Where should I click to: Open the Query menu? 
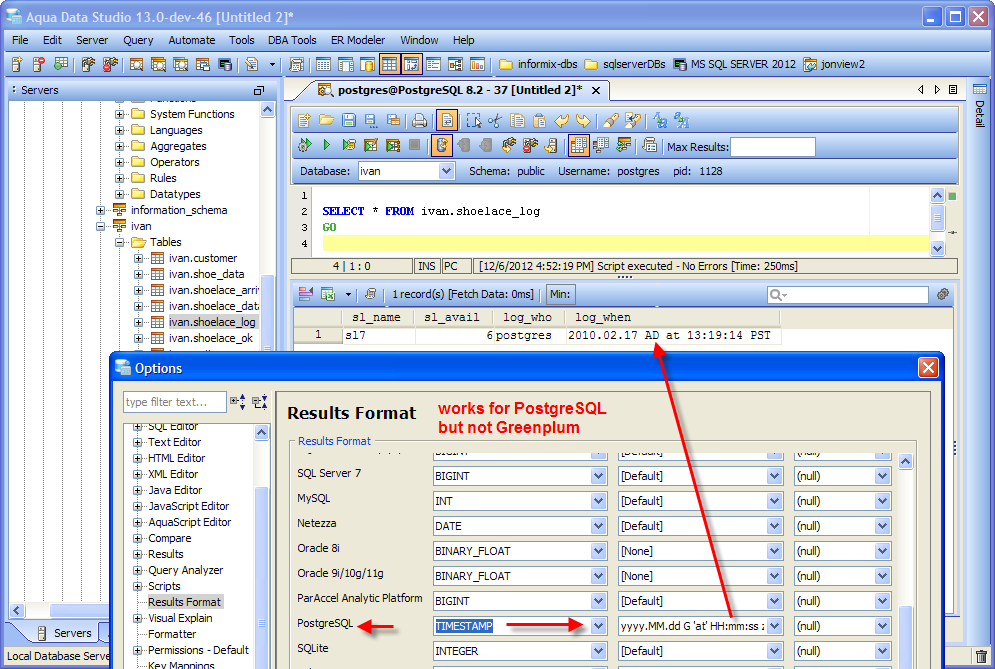click(x=138, y=40)
